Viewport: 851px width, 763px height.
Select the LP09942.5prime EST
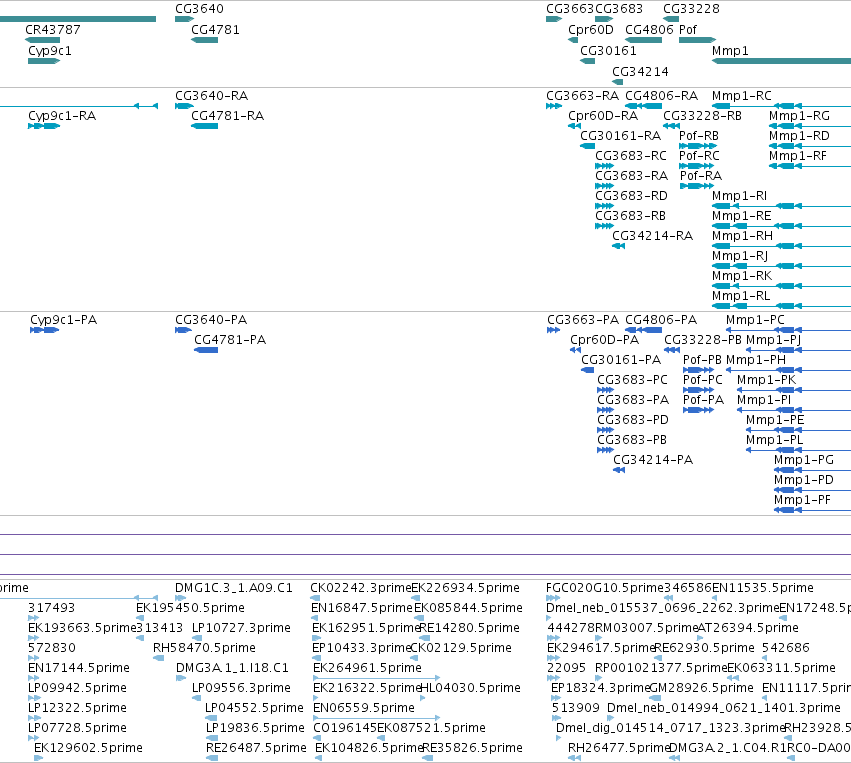[x=34, y=698]
